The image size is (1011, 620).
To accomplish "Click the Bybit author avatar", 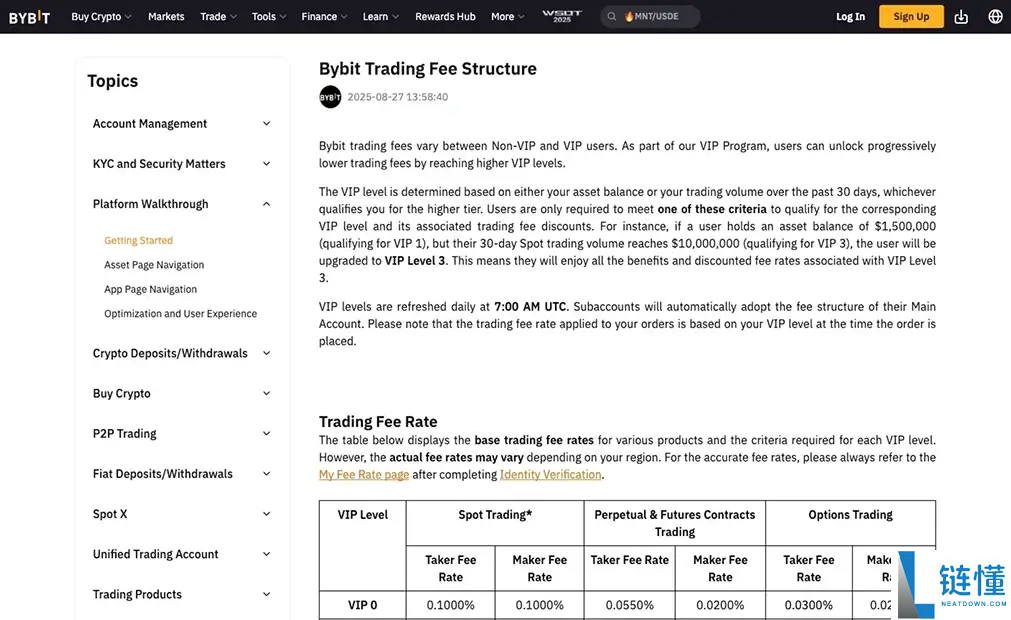I will (x=330, y=97).
